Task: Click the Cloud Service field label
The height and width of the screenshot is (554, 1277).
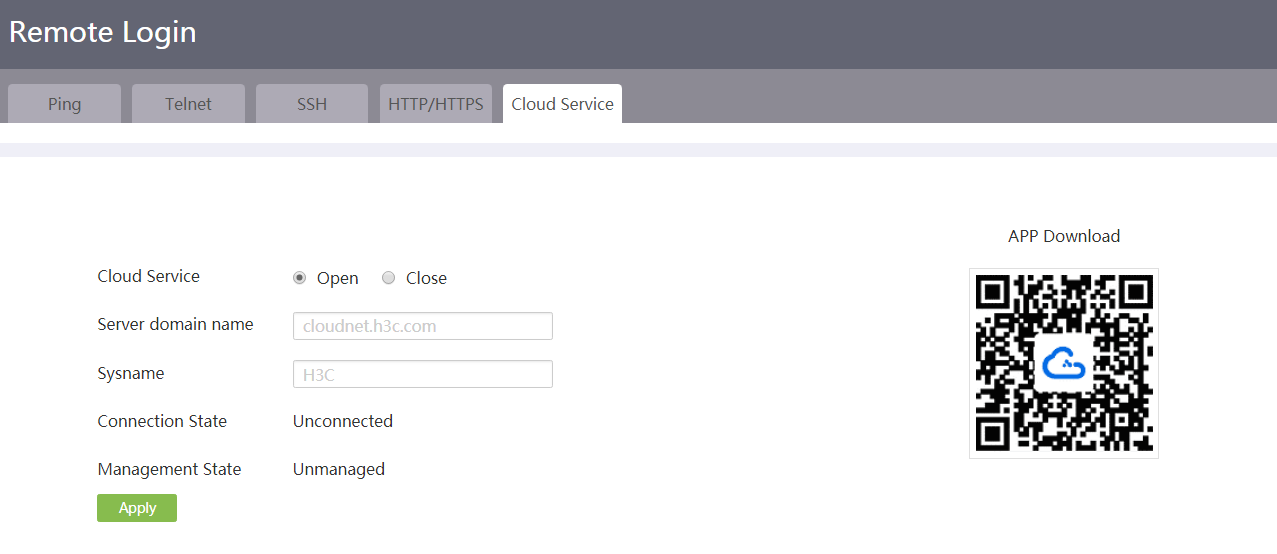Action: [148, 276]
